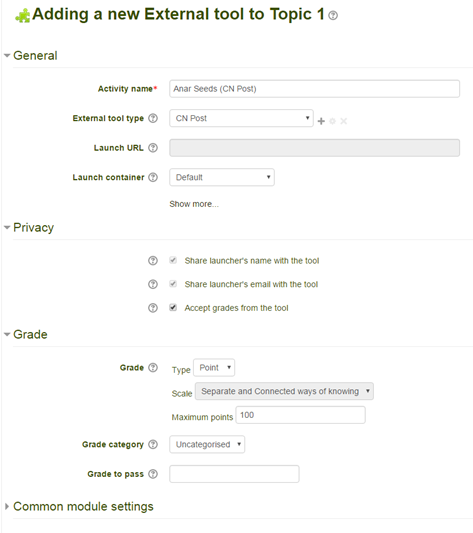Click the add tool type plus icon
This screenshot has width=473, height=533.
click(x=321, y=121)
